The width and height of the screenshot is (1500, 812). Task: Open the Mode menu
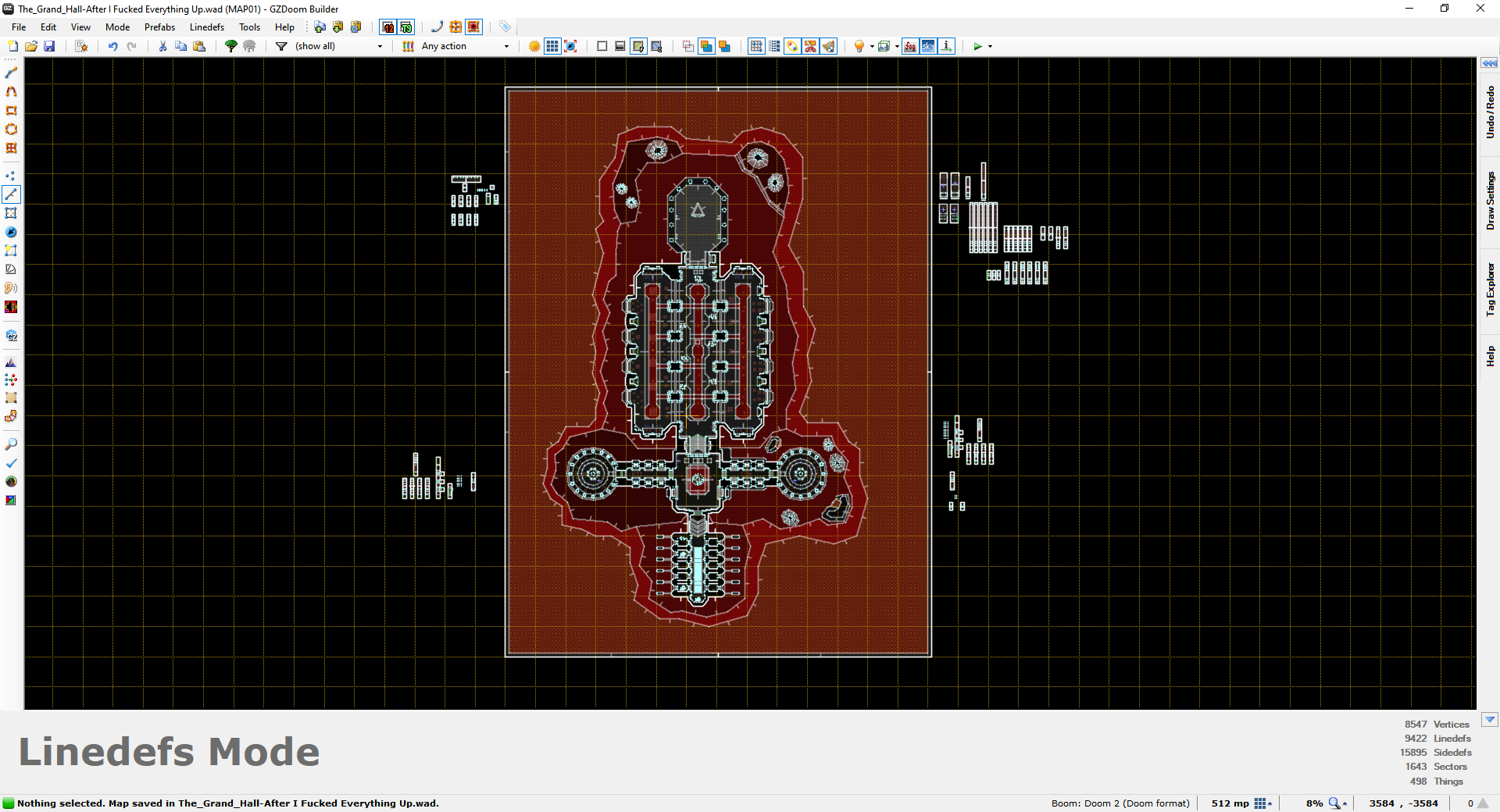(x=118, y=27)
